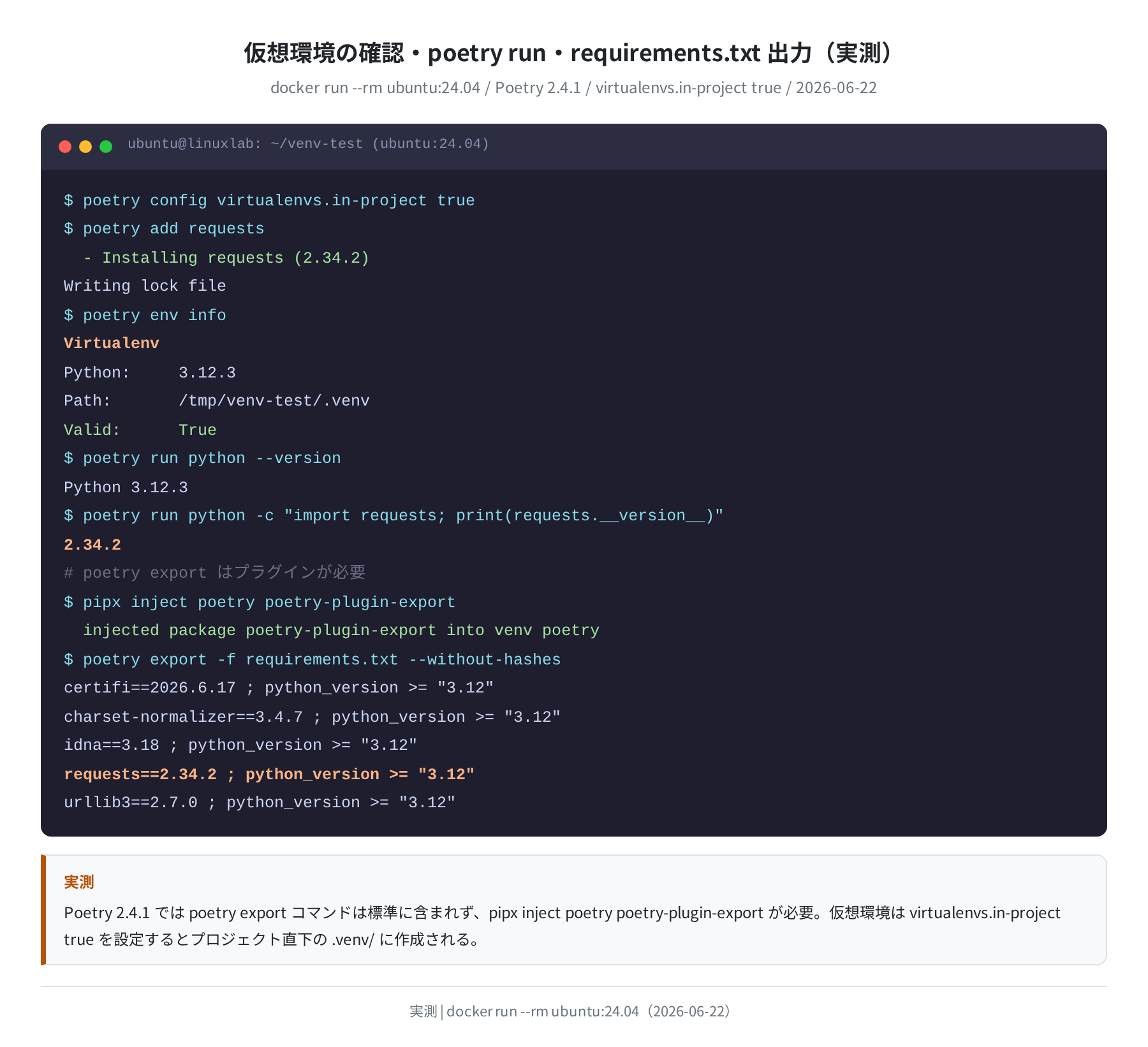This screenshot has height=1047, width=1148.
Task: Click the 'pipx inject poetry poetry-plugin-export' command
Action: coord(260,602)
